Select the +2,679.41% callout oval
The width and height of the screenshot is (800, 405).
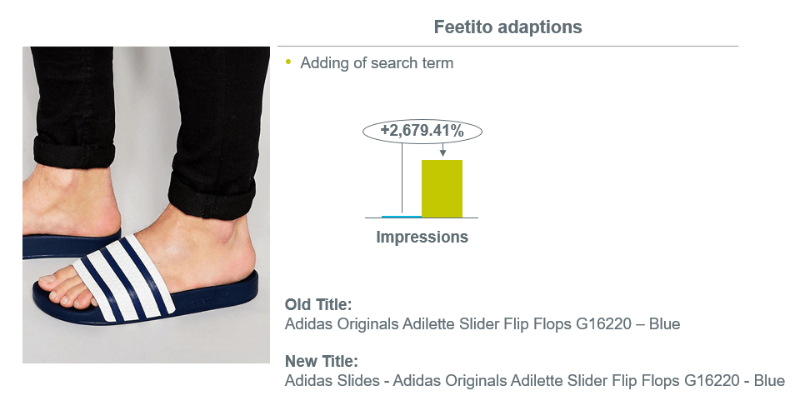(x=422, y=131)
